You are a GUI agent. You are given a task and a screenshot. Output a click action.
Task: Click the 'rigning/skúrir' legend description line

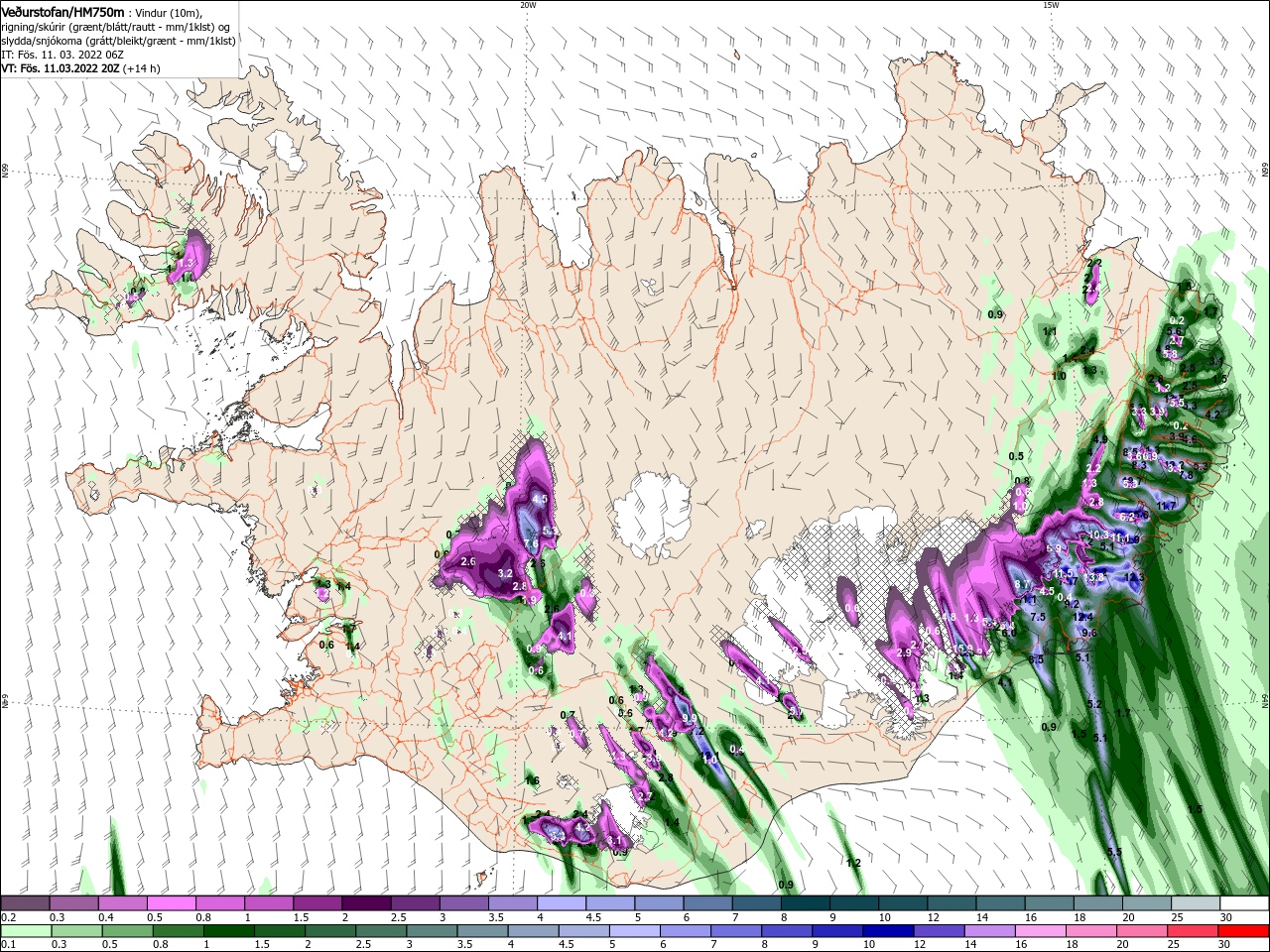click(115, 26)
